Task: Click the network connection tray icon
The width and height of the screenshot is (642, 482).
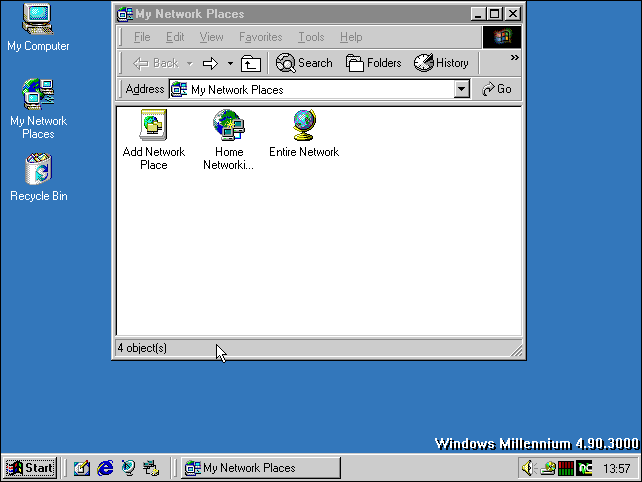Action: (x=548, y=468)
